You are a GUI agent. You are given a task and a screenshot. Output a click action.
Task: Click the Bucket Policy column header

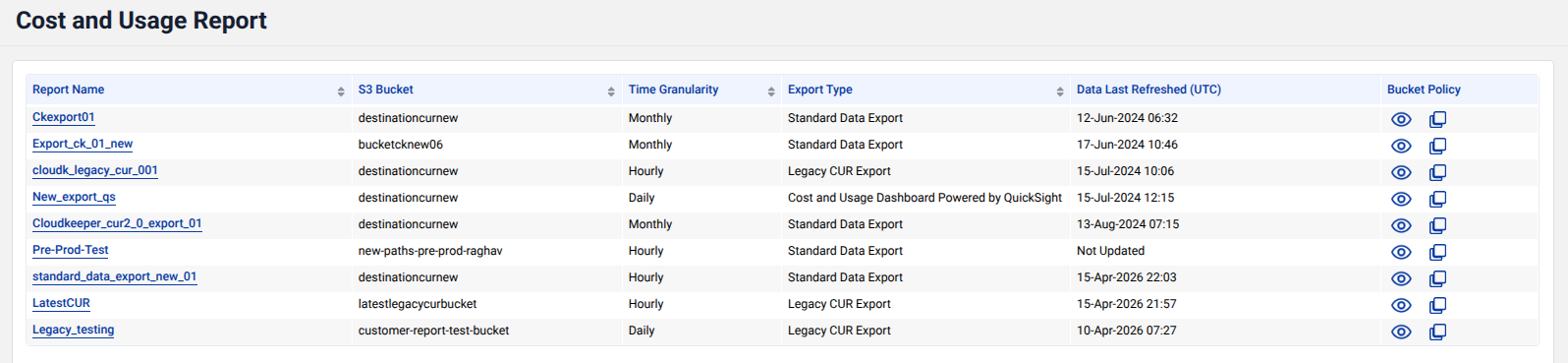click(1424, 90)
